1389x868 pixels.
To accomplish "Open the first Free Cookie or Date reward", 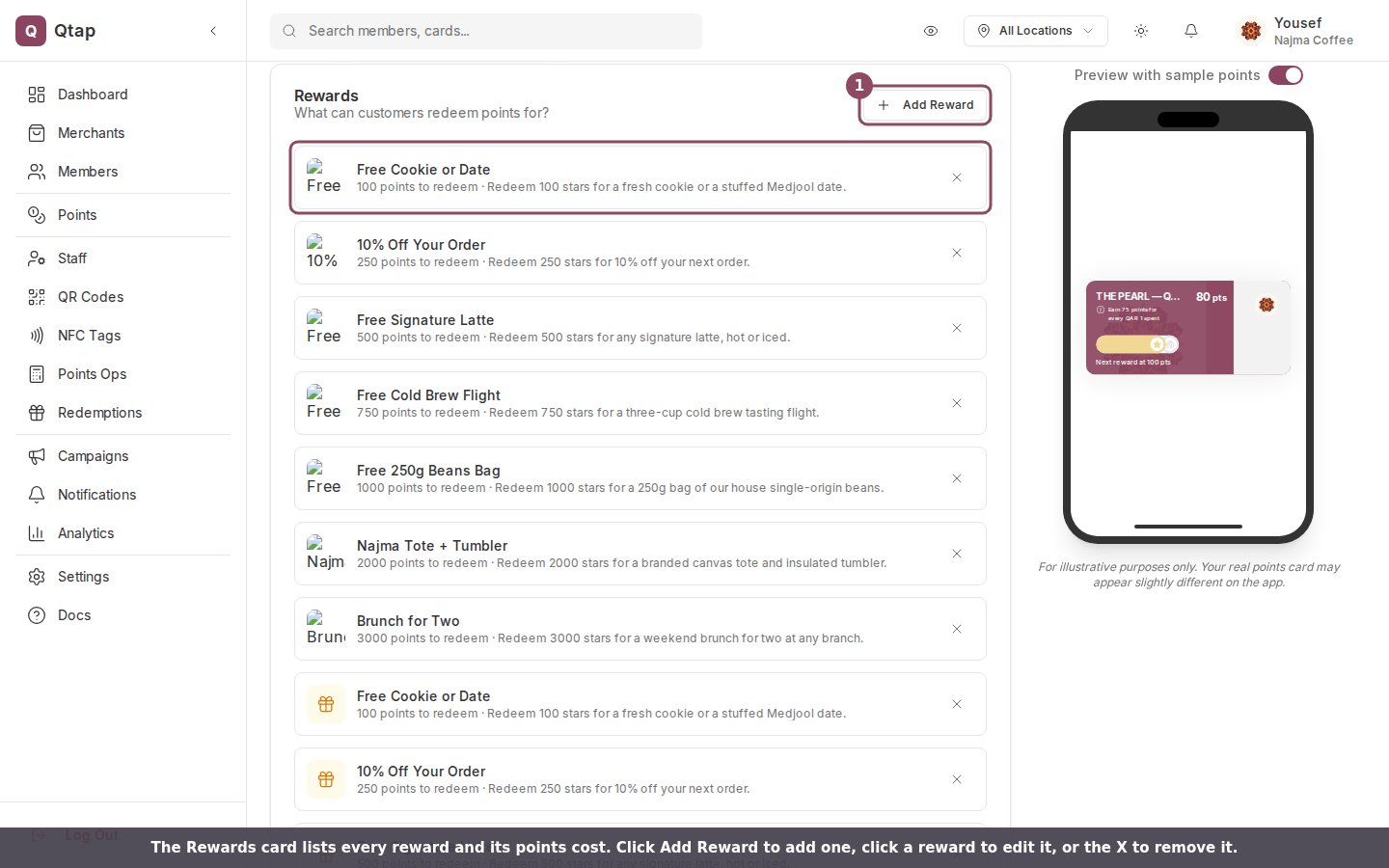I will 640,177.
